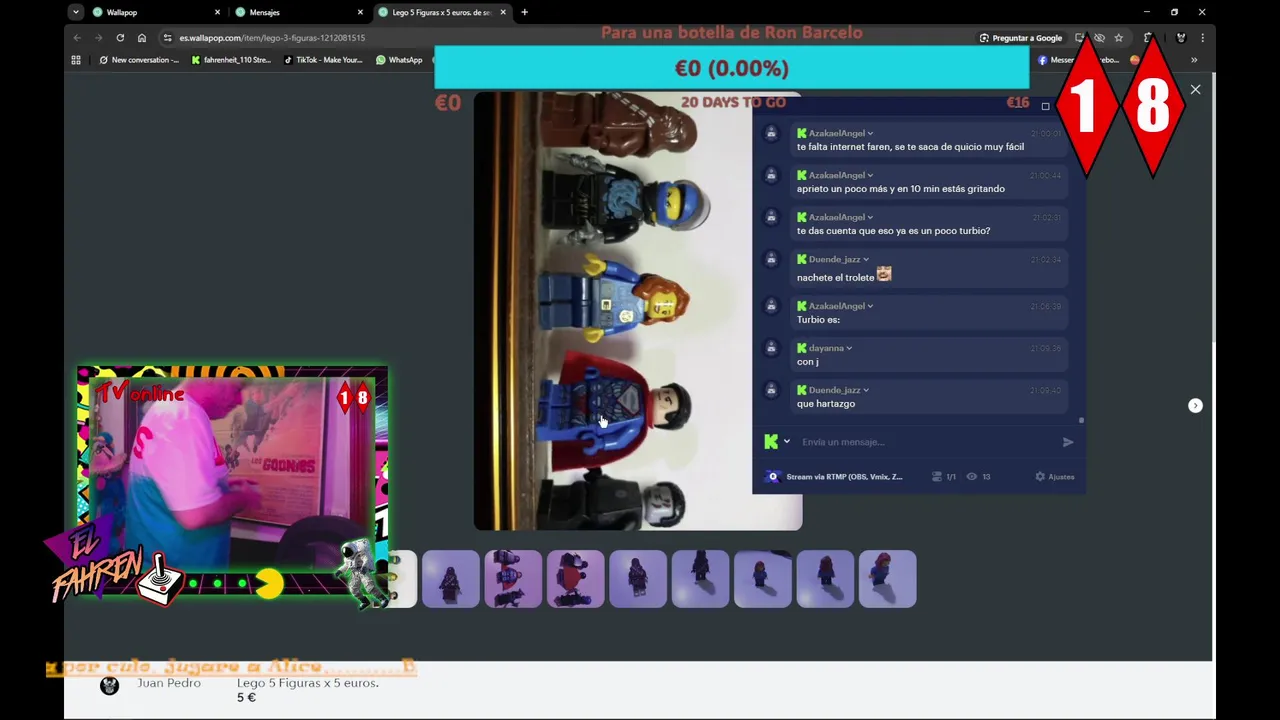Expand AzakaelAngel menu on 'Turbio es:' message
The image size is (1280, 720).
[870, 306]
